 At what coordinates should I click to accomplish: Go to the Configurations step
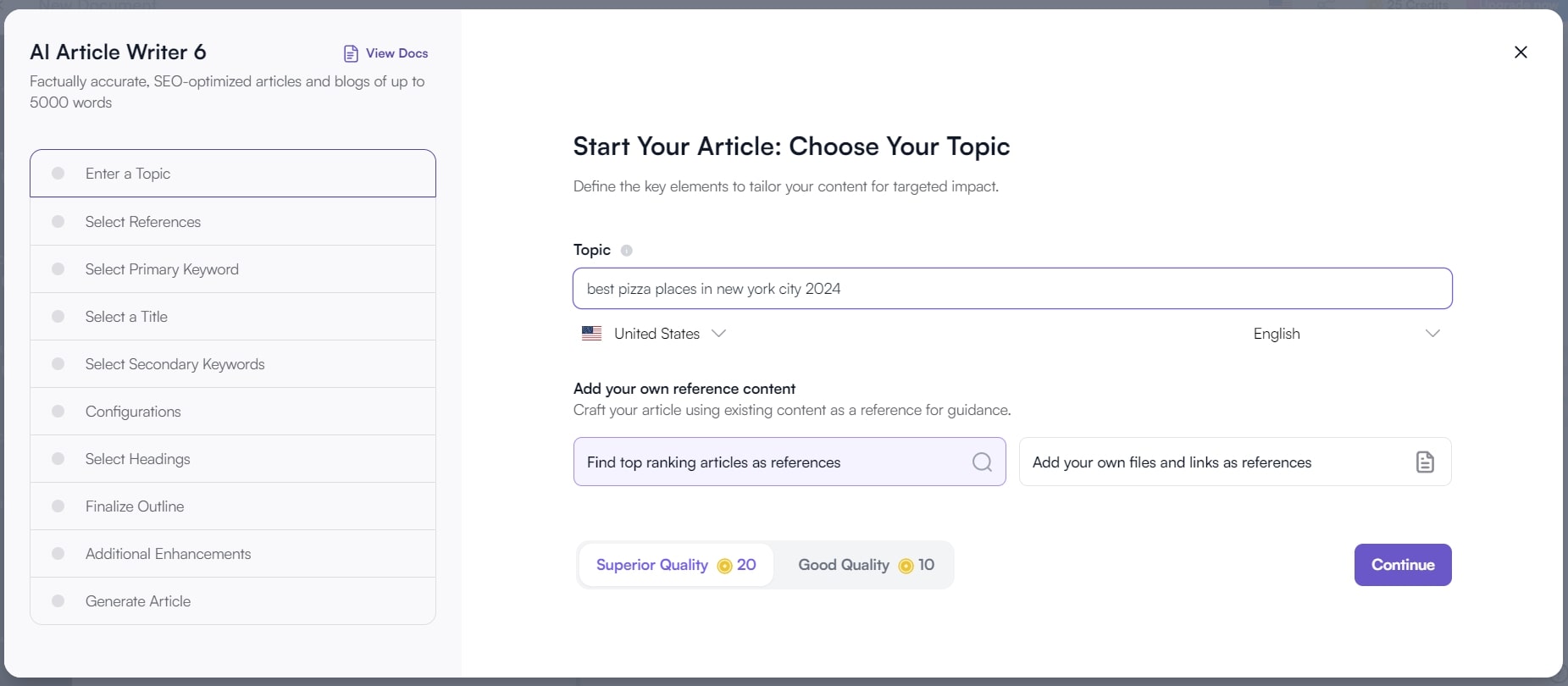[x=233, y=412]
